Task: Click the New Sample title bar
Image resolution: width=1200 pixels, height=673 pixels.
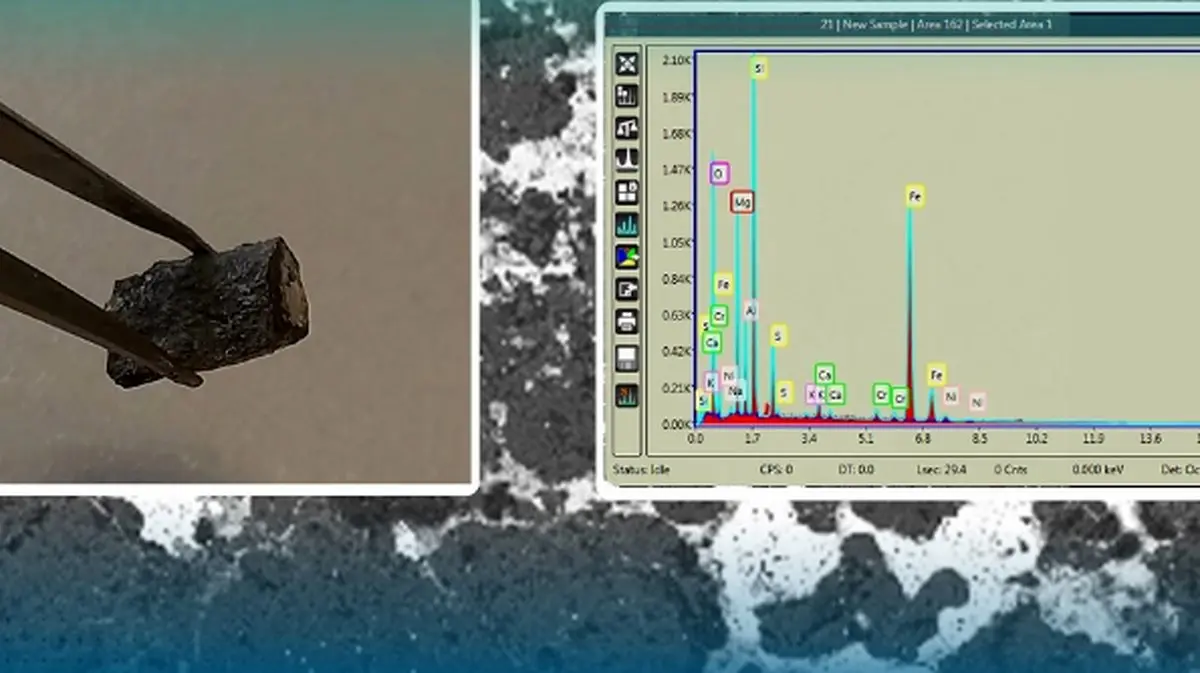Action: 935,24
